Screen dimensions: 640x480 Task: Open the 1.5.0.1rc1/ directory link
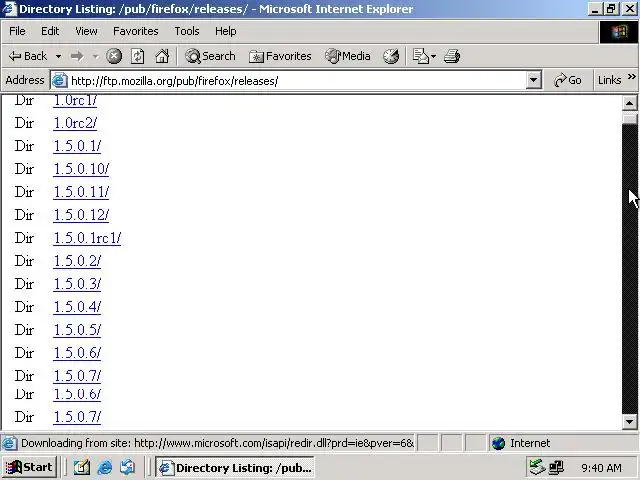click(87, 238)
